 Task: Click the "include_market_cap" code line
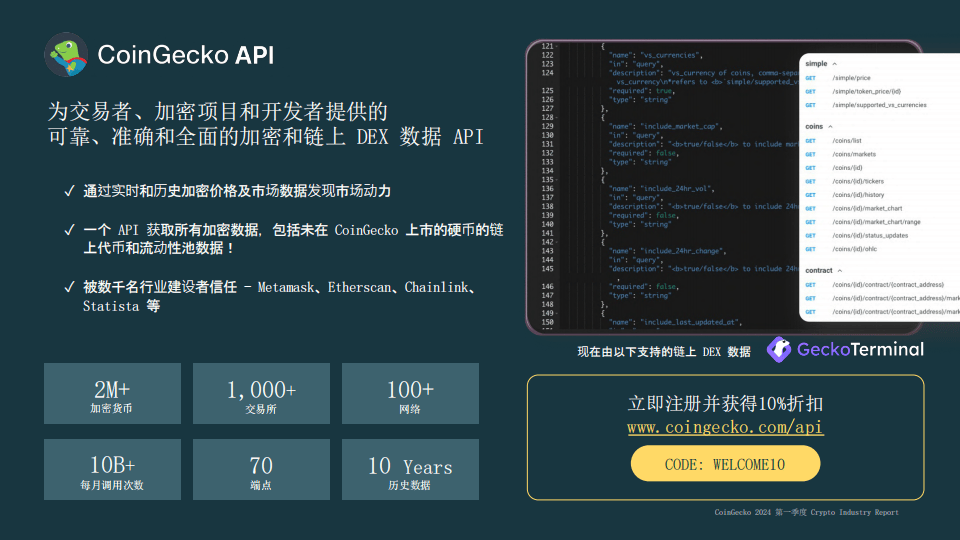point(666,126)
